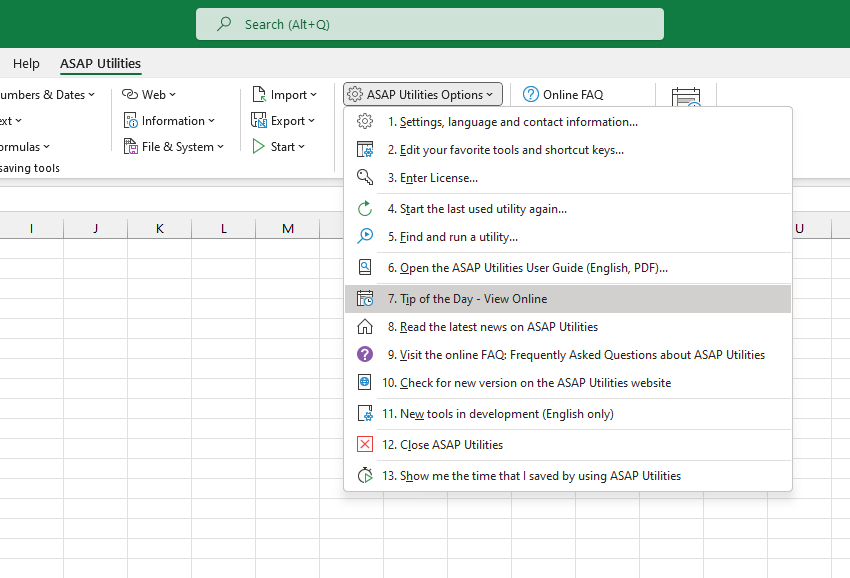Click the stopwatch time saved icon
This screenshot has height=578, width=850.
pos(365,475)
